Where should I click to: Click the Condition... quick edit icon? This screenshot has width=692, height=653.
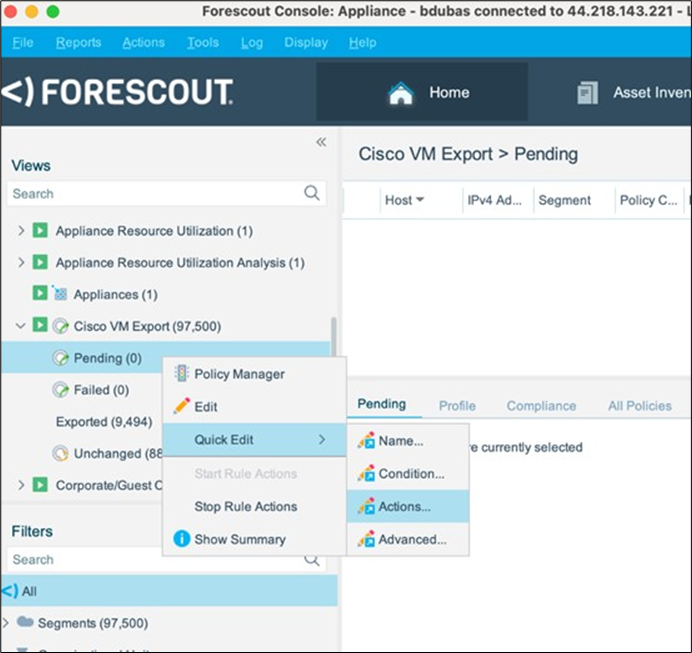(366, 473)
